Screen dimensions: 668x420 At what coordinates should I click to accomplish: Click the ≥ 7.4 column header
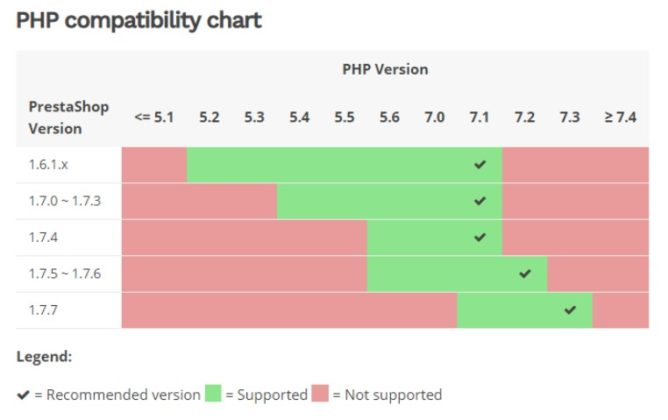coord(620,117)
